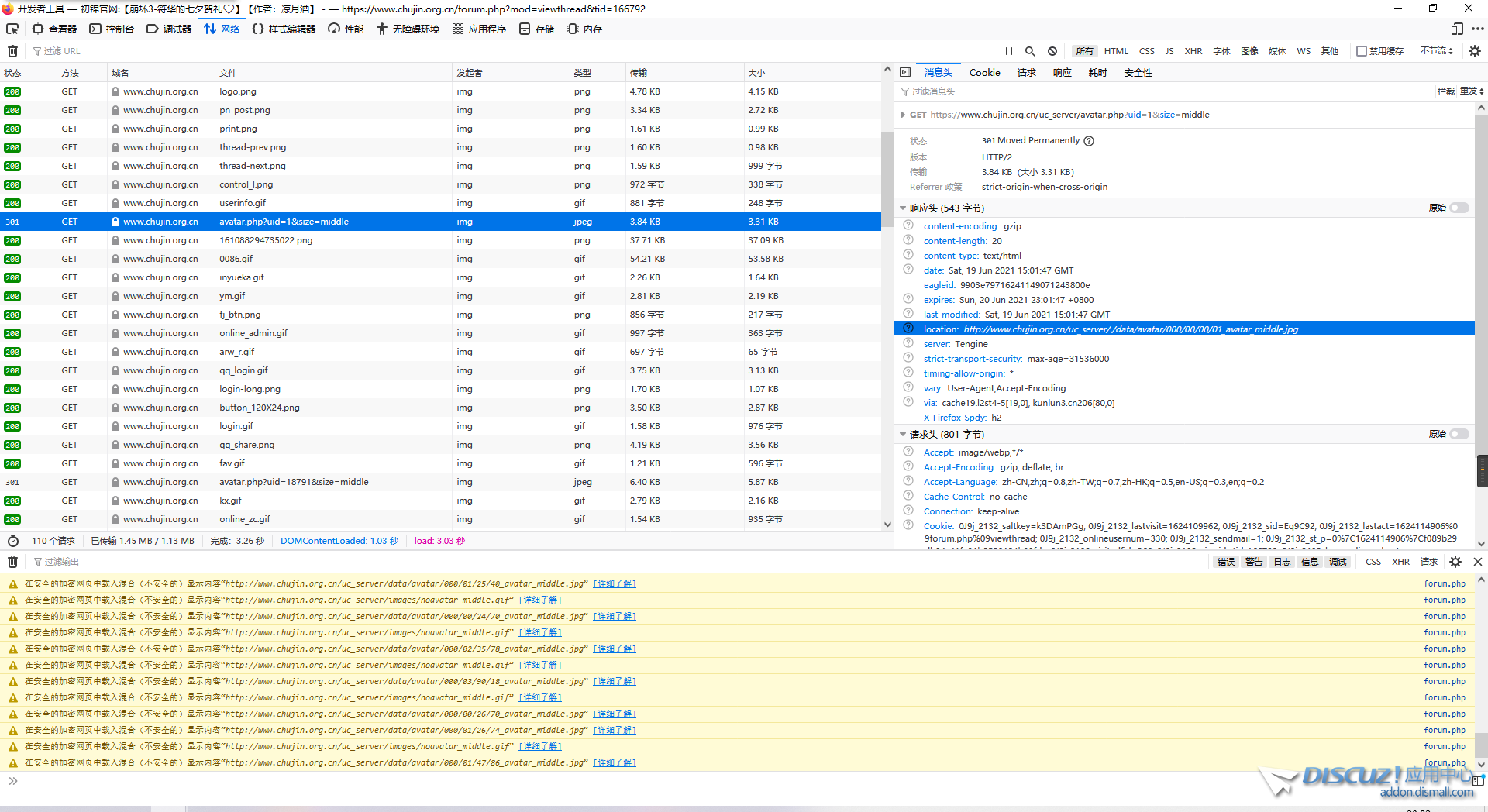Click the console filter output (过滤输出) field

pos(620,562)
